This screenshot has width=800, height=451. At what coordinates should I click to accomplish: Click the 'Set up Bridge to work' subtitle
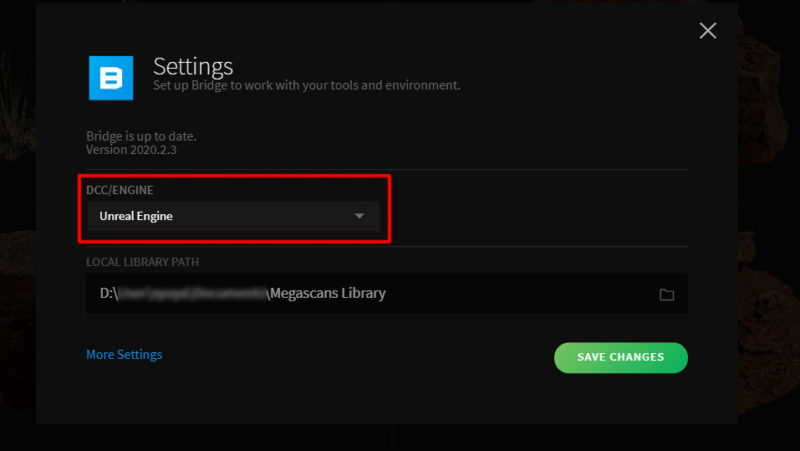click(307, 85)
